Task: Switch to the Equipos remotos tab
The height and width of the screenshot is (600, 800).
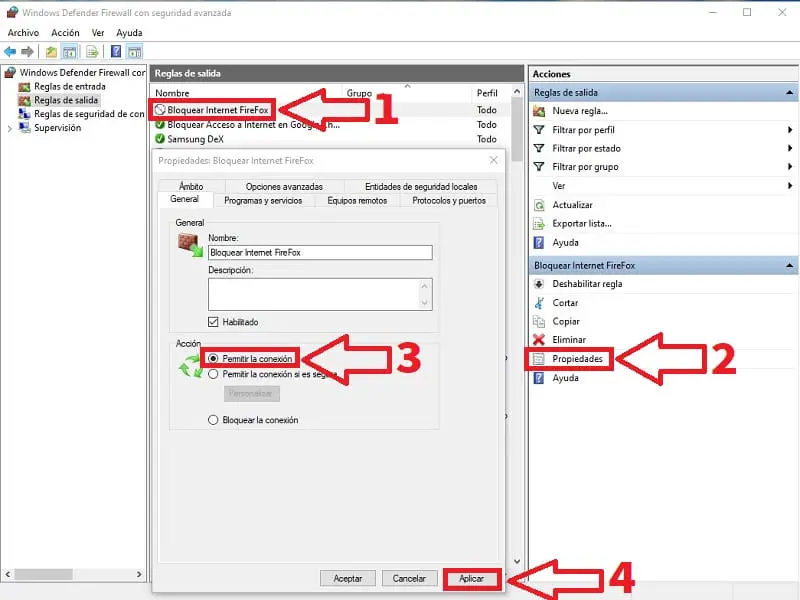Action: tap(357, 201)
